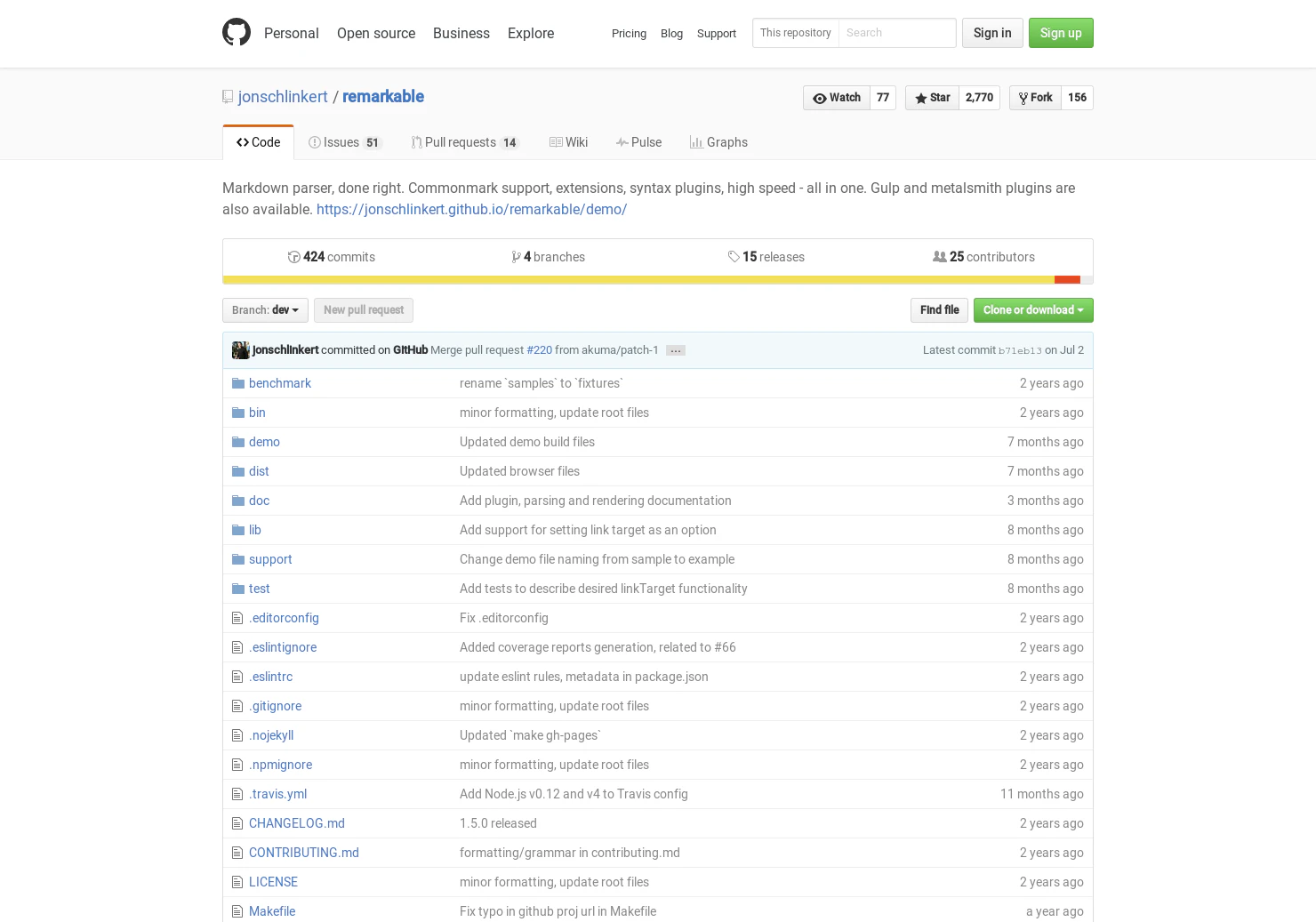View the 77 watchers count

(x=883, y=98)
